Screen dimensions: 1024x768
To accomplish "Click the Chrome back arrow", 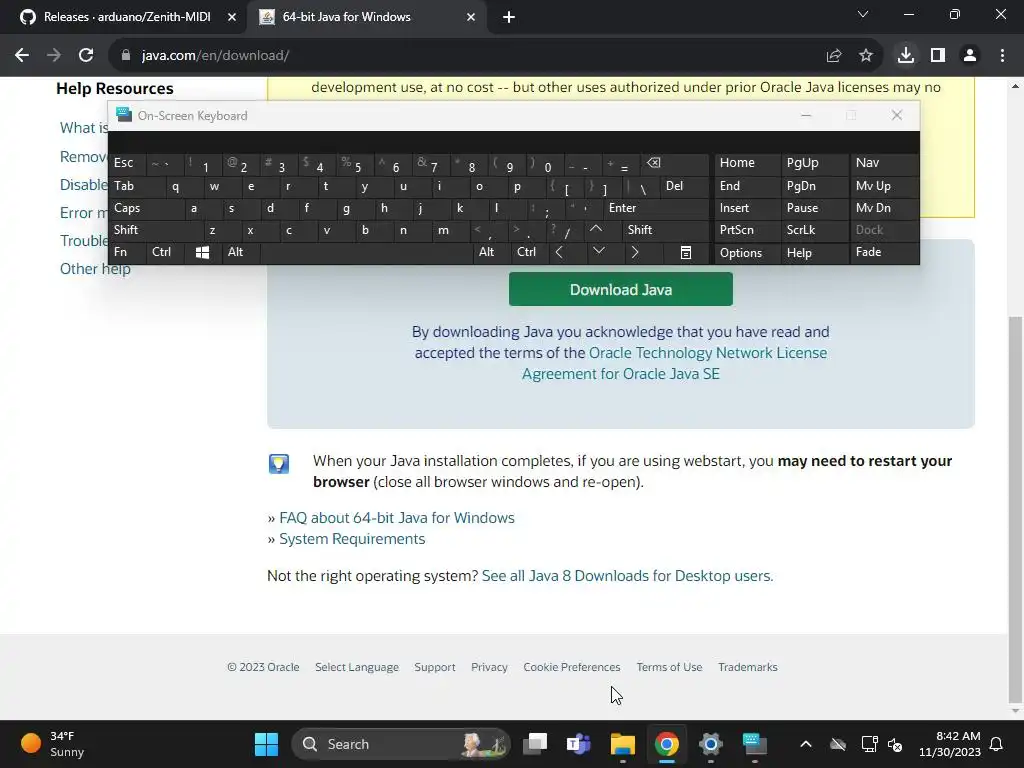I will click(22, 56).
